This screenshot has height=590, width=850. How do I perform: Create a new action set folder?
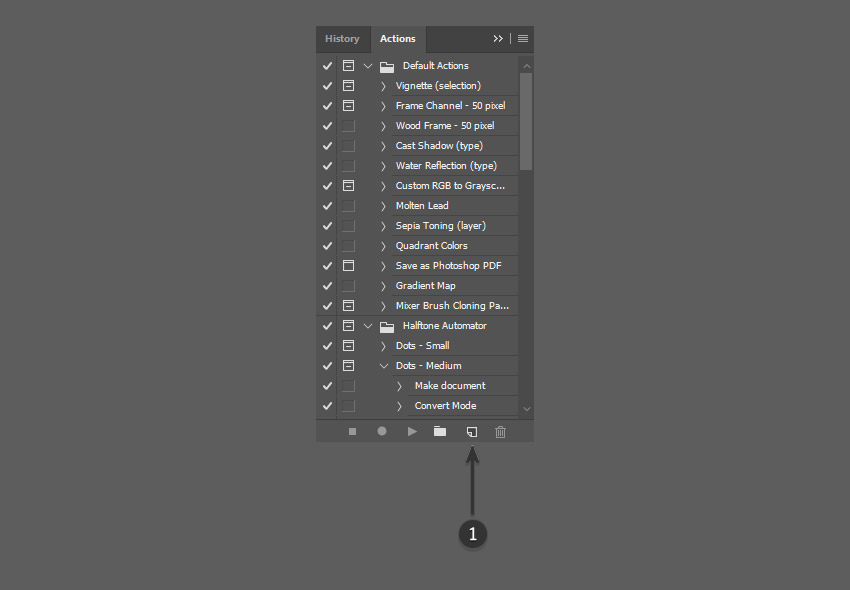[x=440, y=432]
